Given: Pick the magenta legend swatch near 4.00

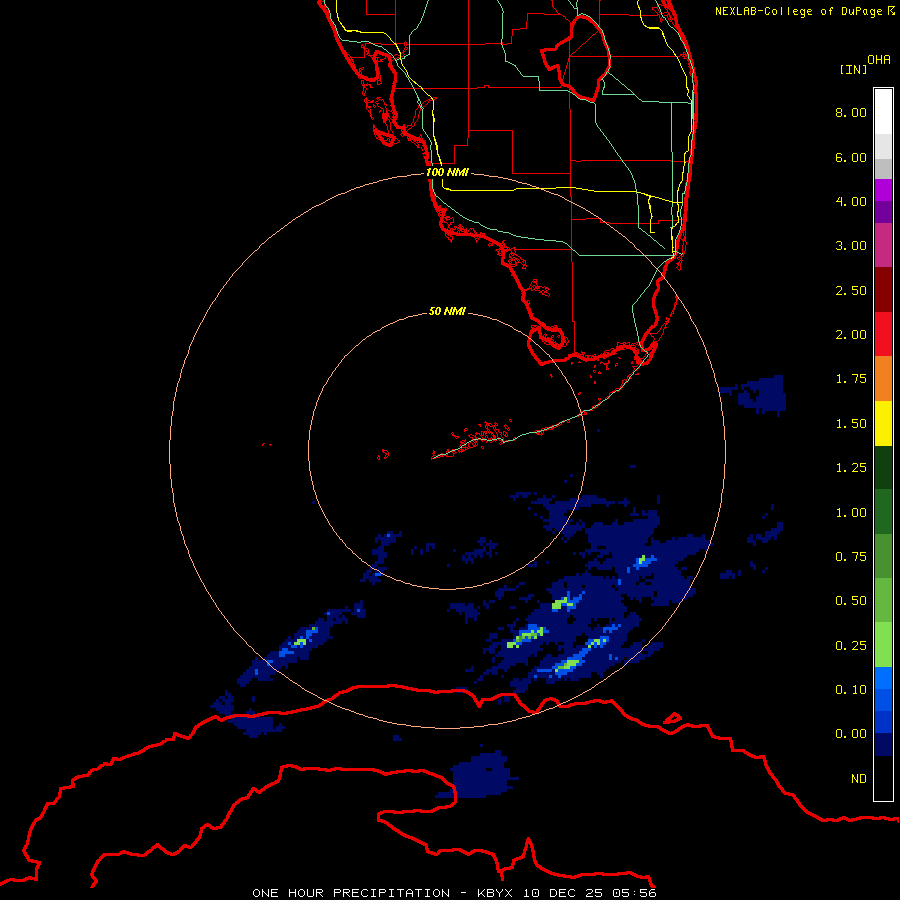Looking at the screenshot, I should coord(883,191).
